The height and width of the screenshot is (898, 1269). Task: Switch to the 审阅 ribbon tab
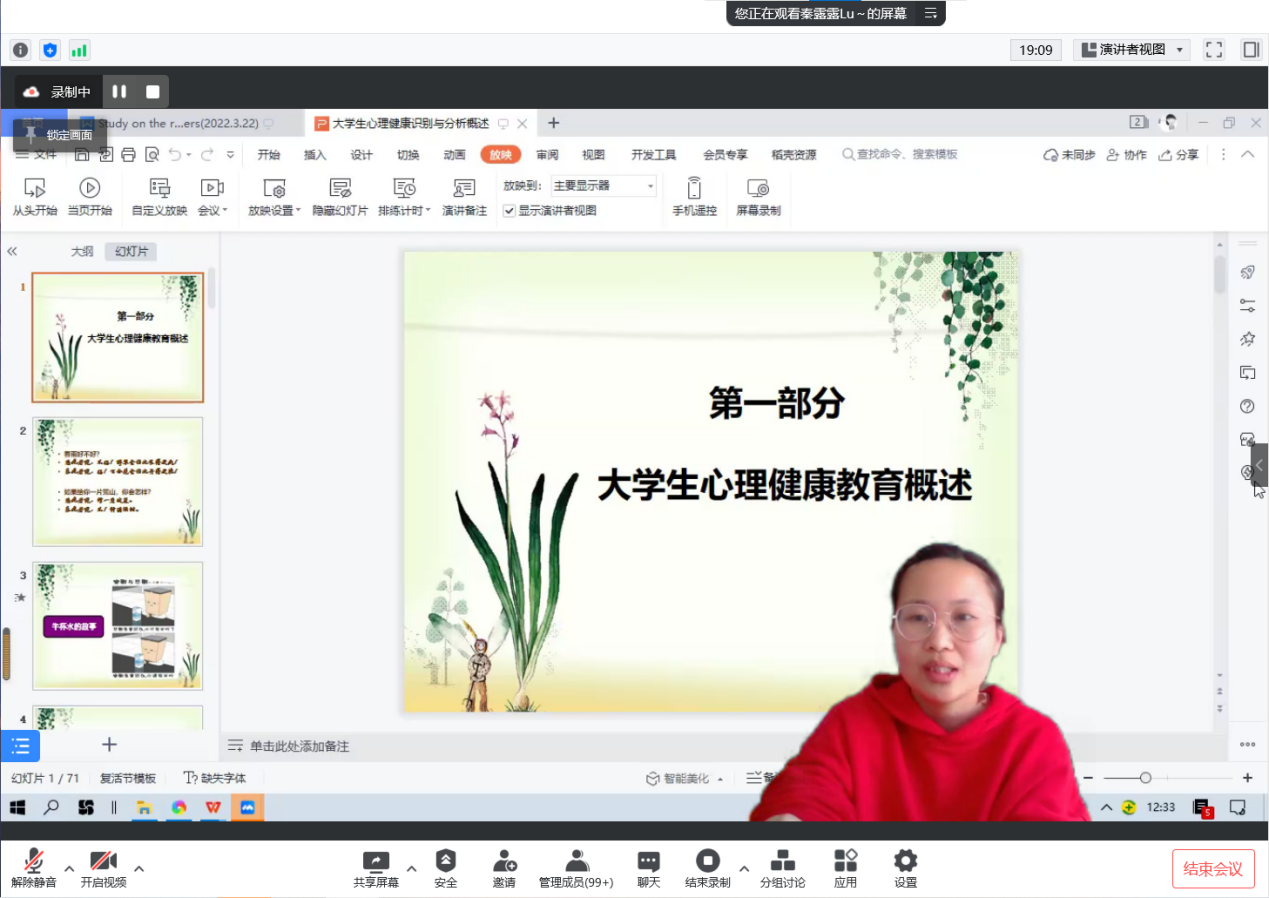pos(547,155)
